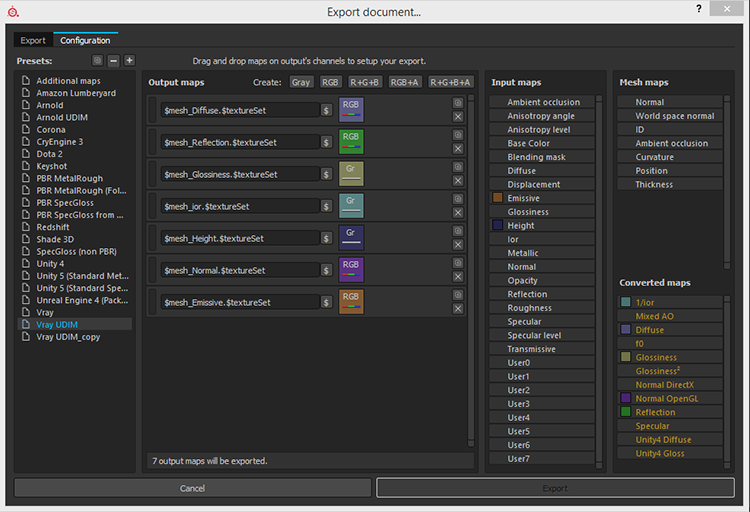The image size is (750, 512).
Task: Duplicate the selected preset icon
Action: click(x=98, y=60)
